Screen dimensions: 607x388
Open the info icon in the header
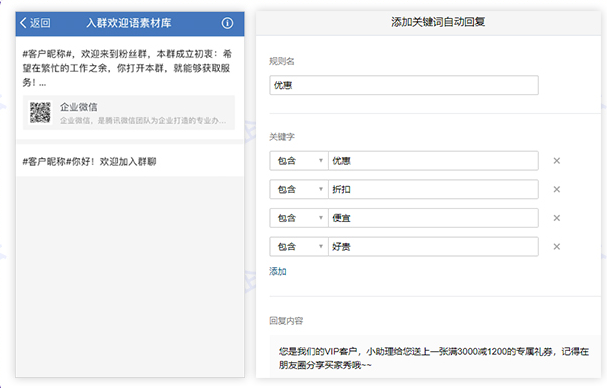227,23
